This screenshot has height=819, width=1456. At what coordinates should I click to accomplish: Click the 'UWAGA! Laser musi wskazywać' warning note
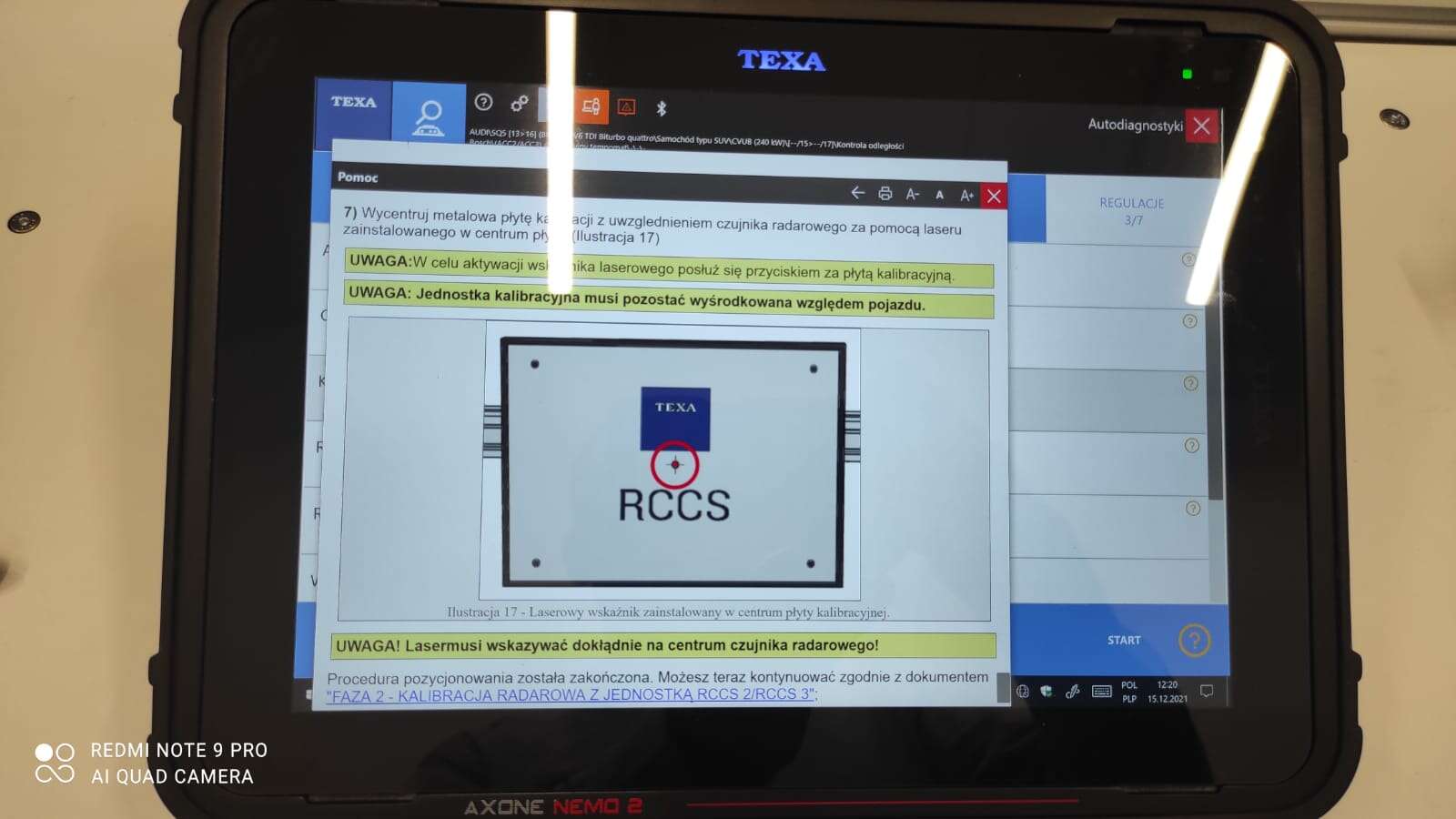click(663, 645)
